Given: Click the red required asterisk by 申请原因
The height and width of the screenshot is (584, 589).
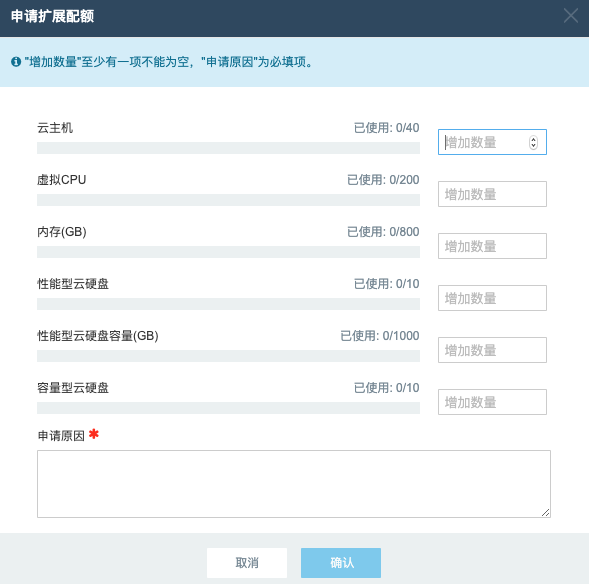Looking at the screenshot, I should [x=94, y=434].
